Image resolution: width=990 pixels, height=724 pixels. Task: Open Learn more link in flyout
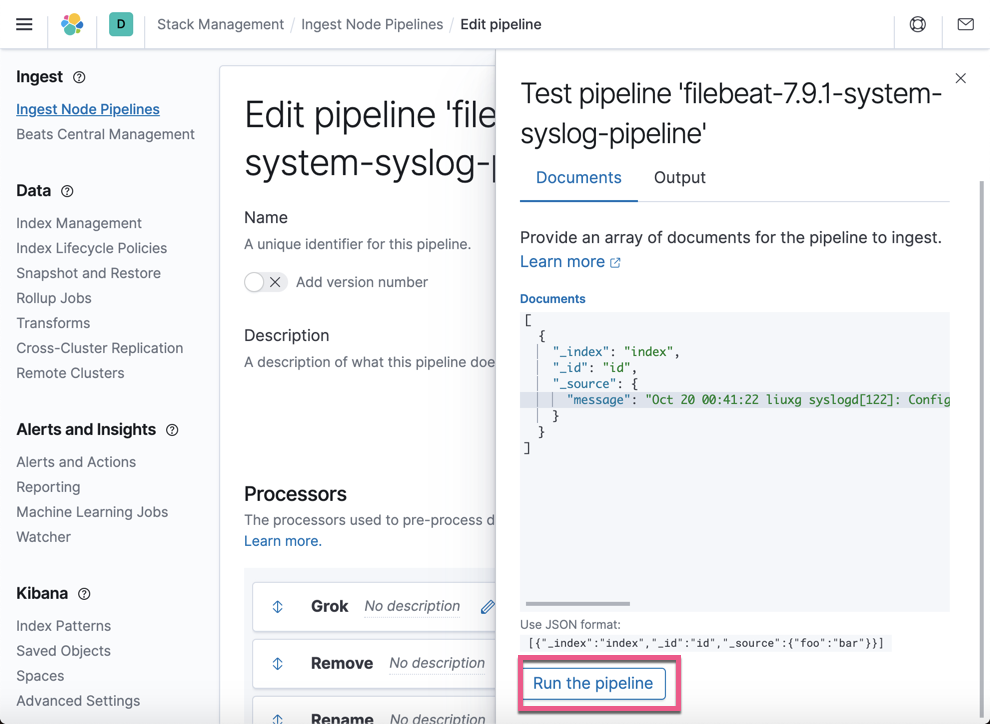point(570,262)
